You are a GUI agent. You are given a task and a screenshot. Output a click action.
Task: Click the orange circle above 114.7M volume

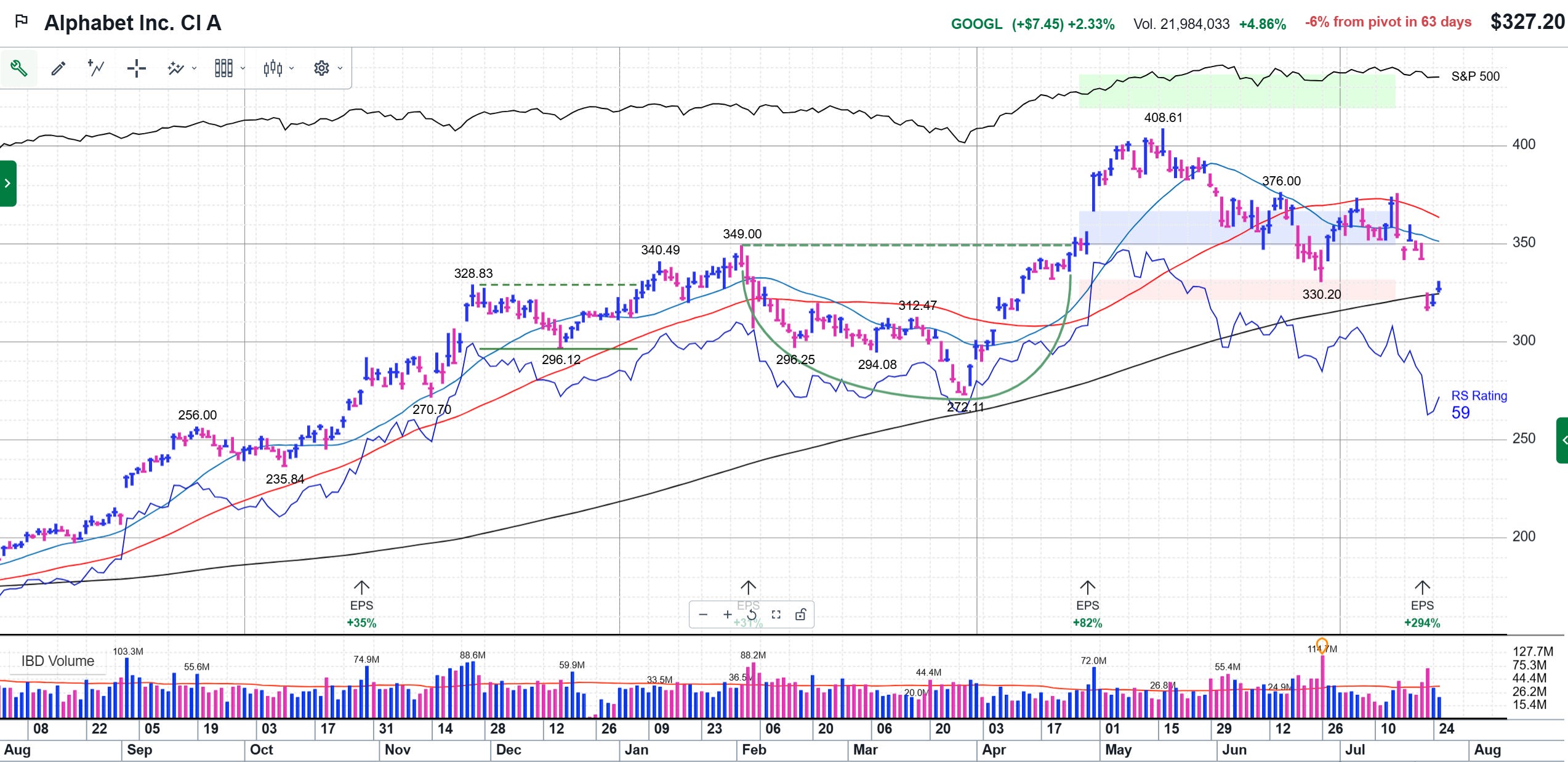click(x=1322, y=645)
